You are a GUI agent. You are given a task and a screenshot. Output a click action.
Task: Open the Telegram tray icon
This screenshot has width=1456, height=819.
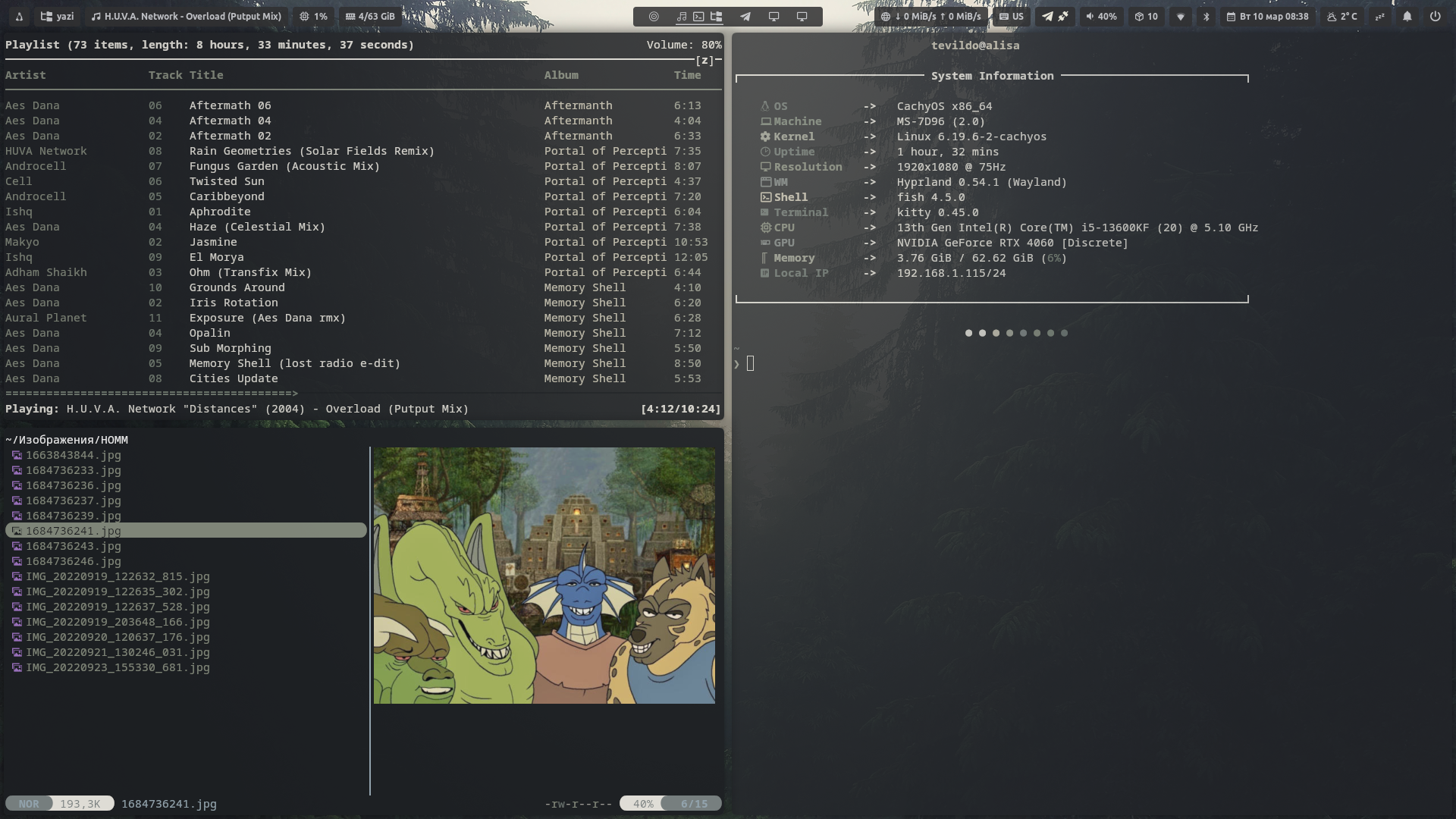click(x=1047, y=16)
